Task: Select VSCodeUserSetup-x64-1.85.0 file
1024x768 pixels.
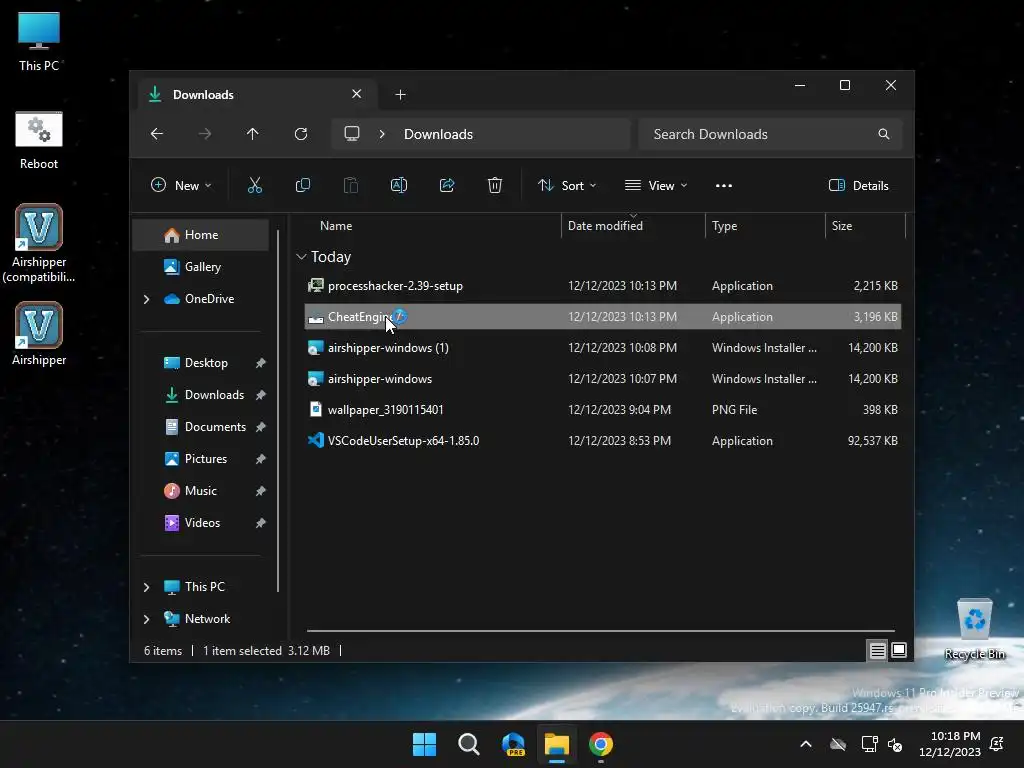Action: [603, 441]
